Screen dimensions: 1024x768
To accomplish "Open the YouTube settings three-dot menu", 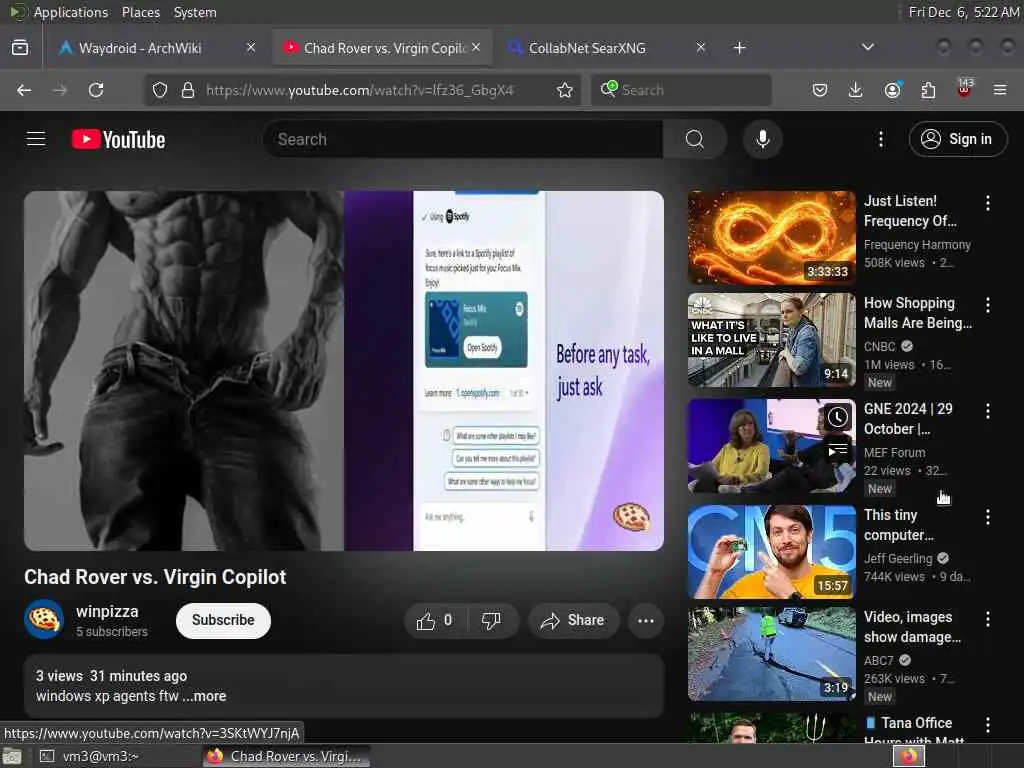I will point(880,139).
